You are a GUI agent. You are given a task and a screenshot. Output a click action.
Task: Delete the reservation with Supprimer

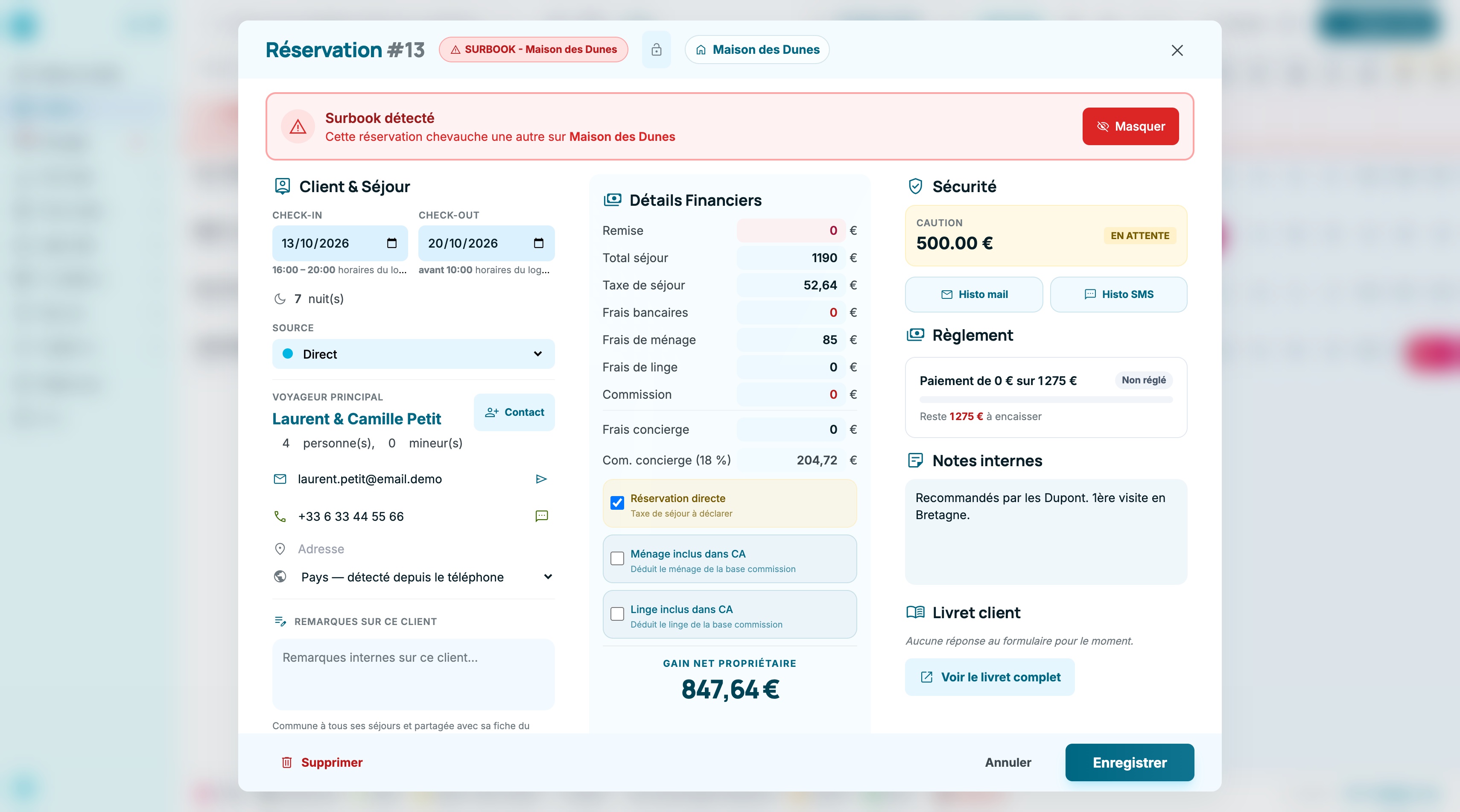coord(321,763)
